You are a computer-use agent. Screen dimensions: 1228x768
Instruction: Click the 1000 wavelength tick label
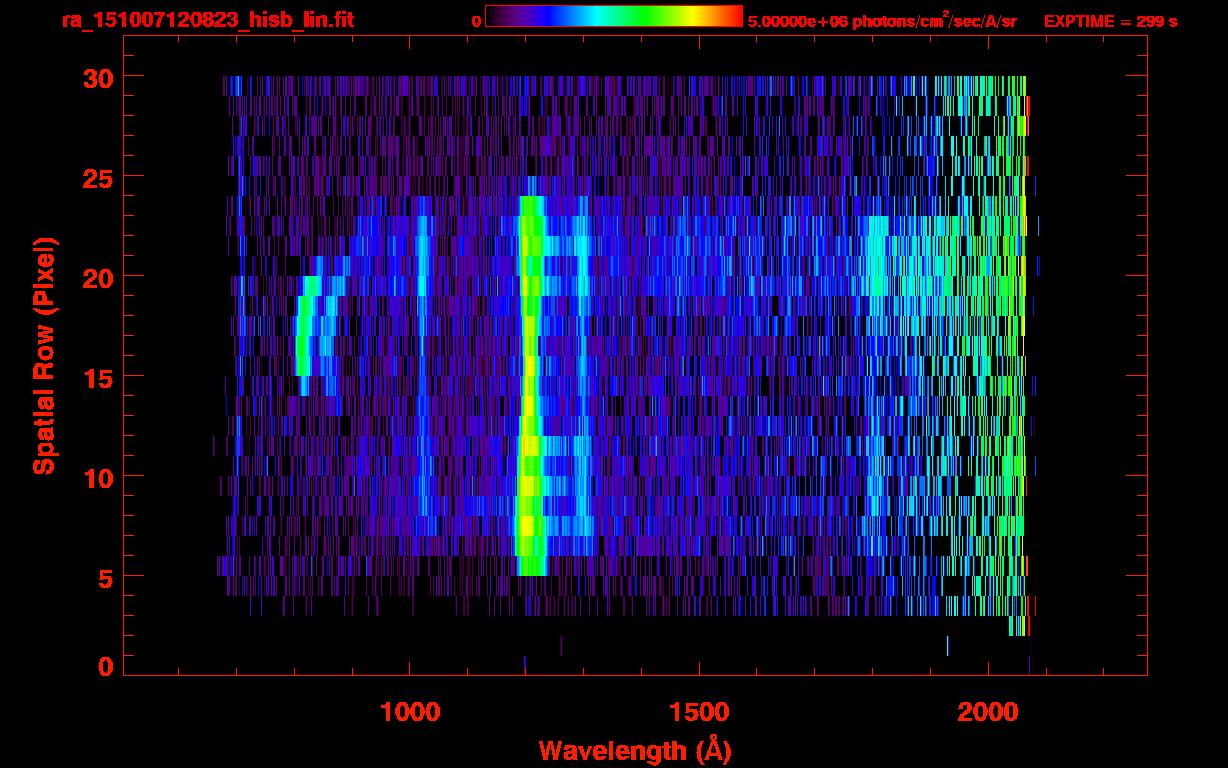tap(410, 712)
